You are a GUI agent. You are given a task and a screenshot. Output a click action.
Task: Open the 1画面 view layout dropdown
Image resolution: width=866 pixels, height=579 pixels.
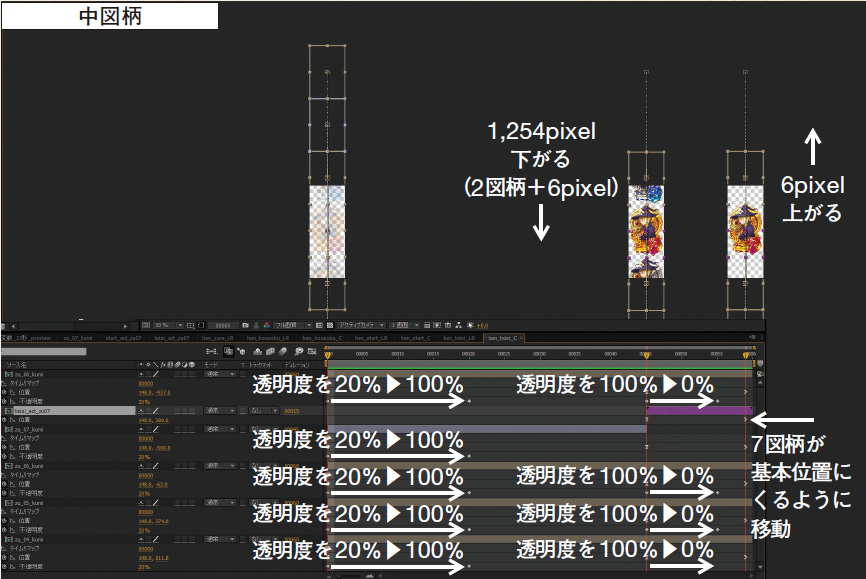[404, 325]
